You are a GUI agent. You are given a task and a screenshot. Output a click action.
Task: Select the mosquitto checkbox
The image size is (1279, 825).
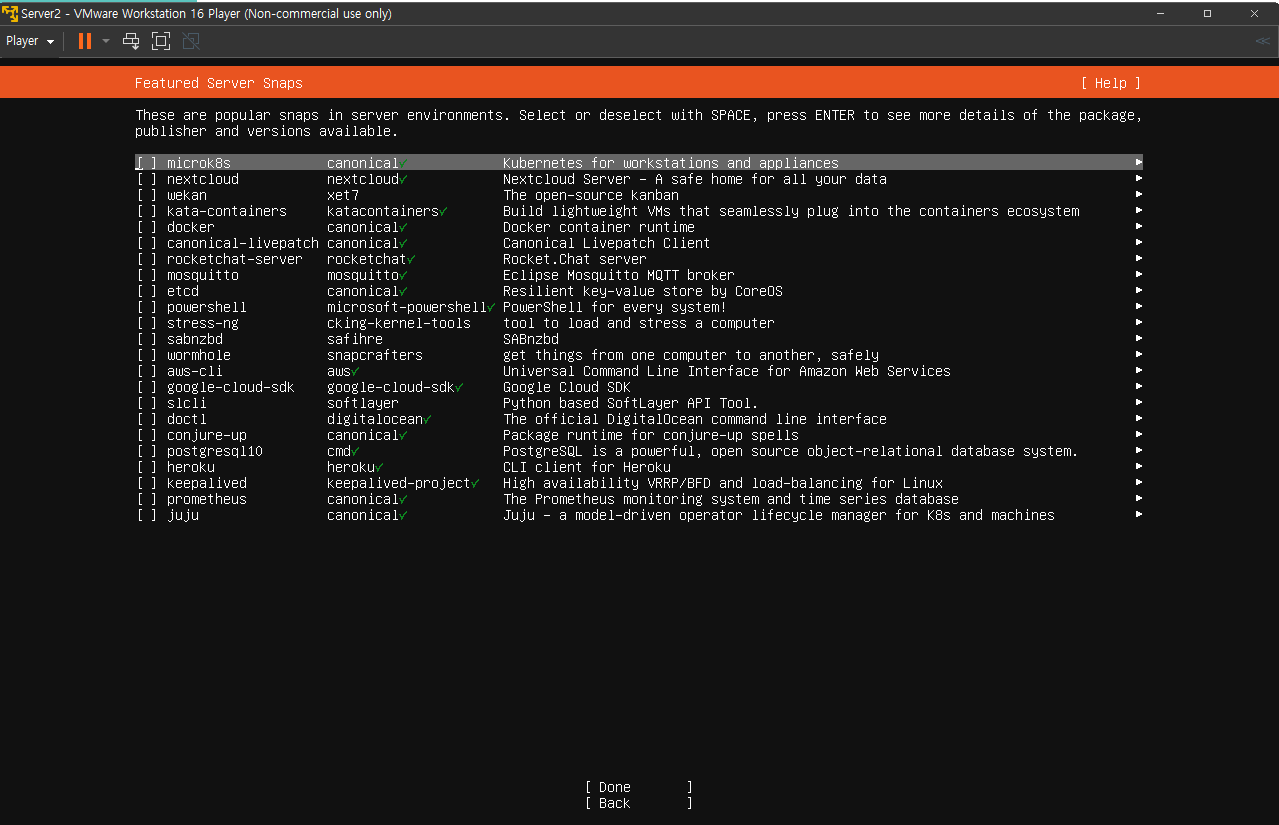tap(147, 275)
